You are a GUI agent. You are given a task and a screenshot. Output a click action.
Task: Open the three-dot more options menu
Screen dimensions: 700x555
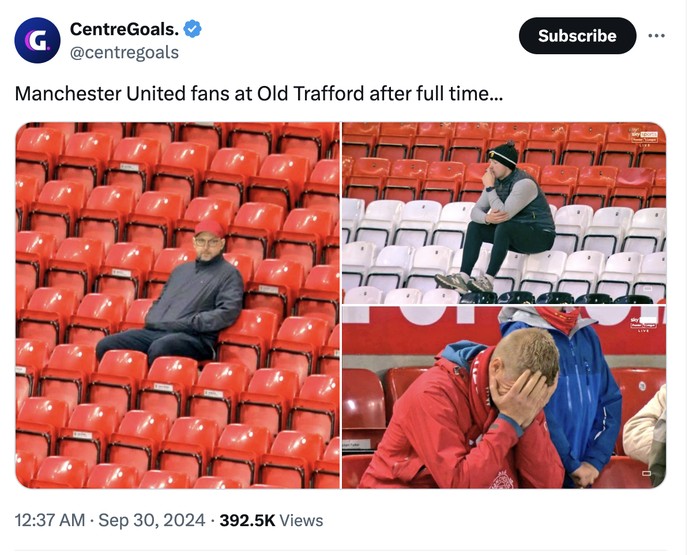656,36
